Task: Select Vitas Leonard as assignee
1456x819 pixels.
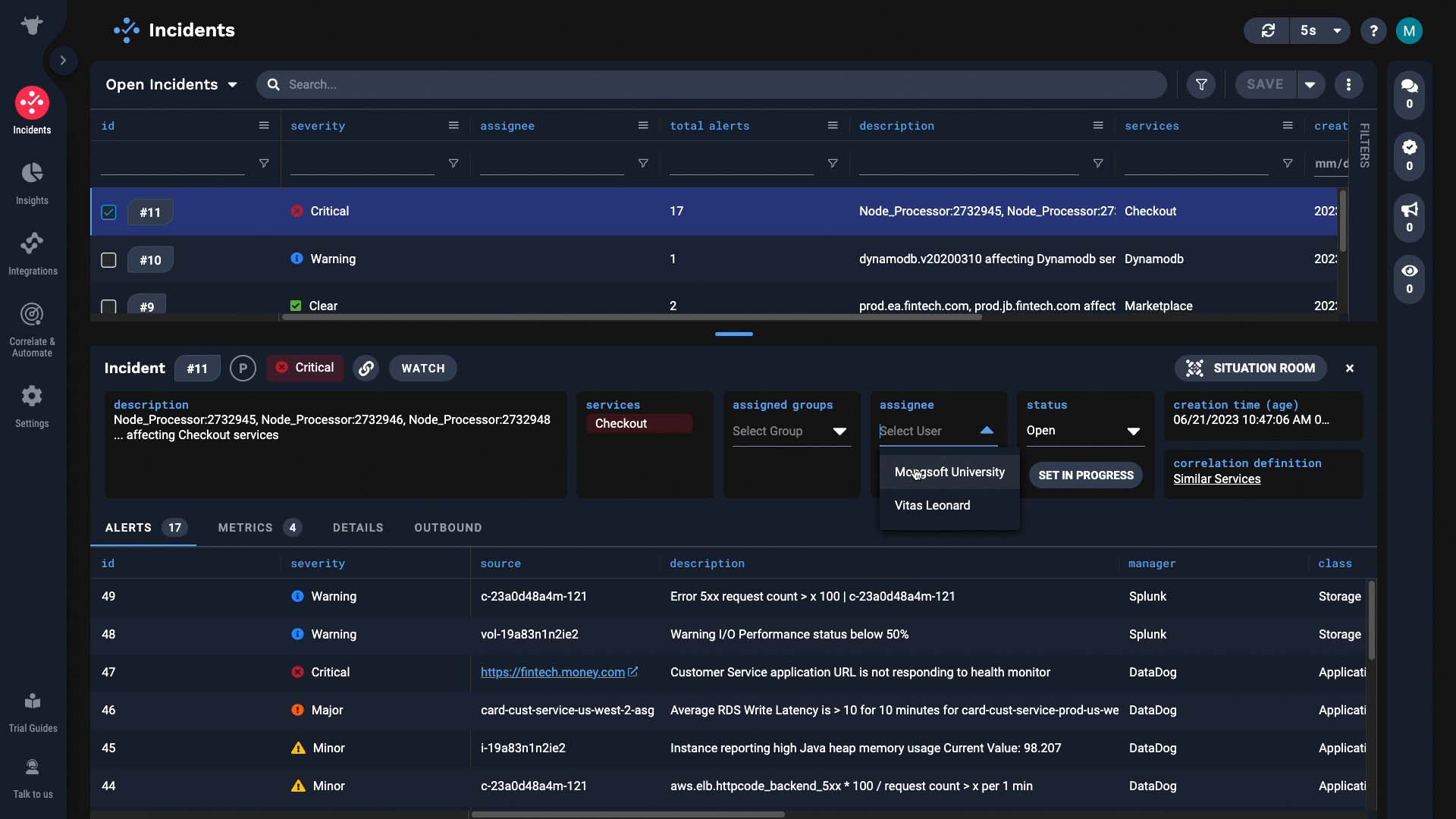Action: tap(949, 506)
